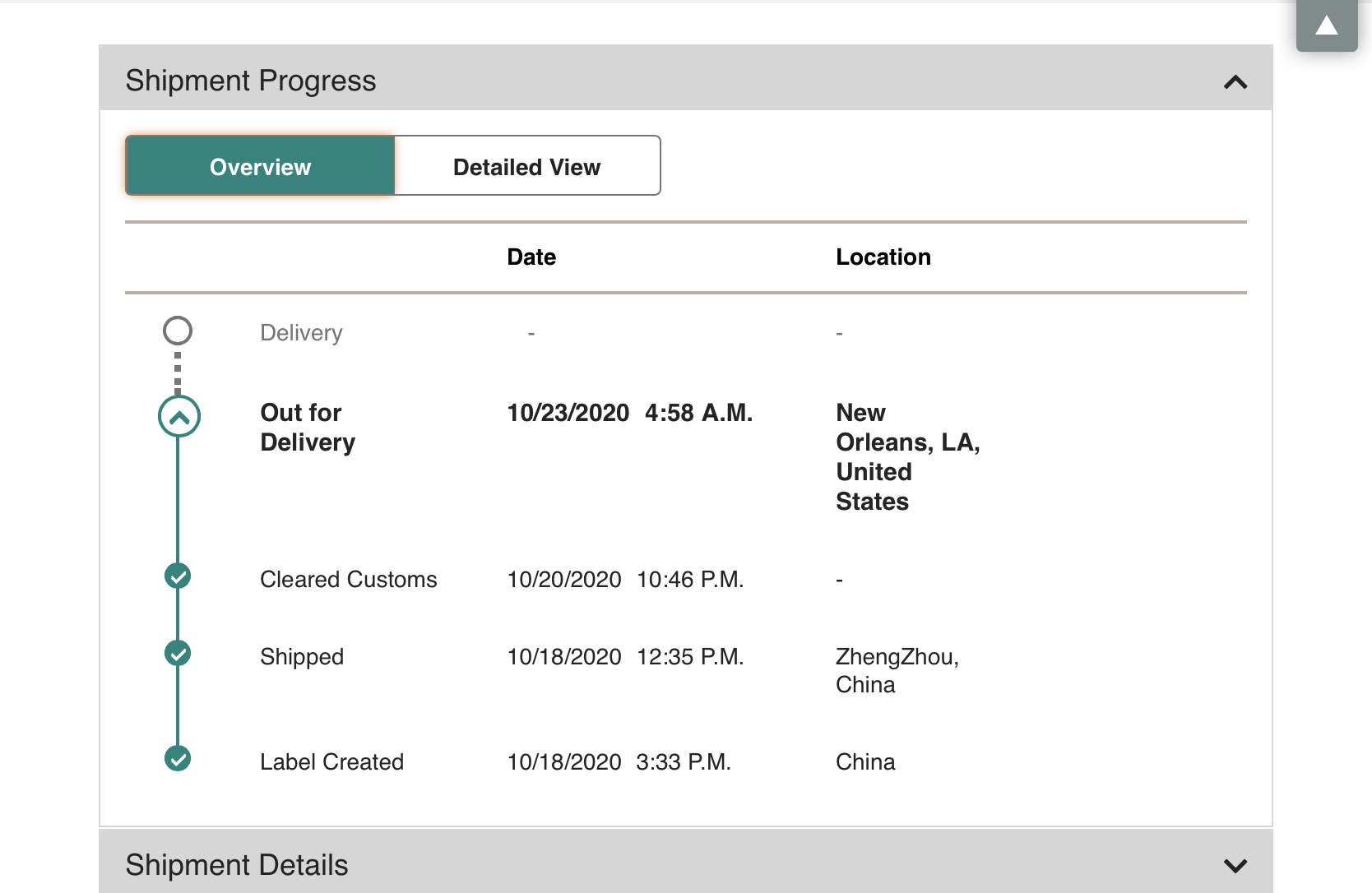This screenshot has height=893, width=1372.
Task: Click the Date column header
Action: point(531,257)
